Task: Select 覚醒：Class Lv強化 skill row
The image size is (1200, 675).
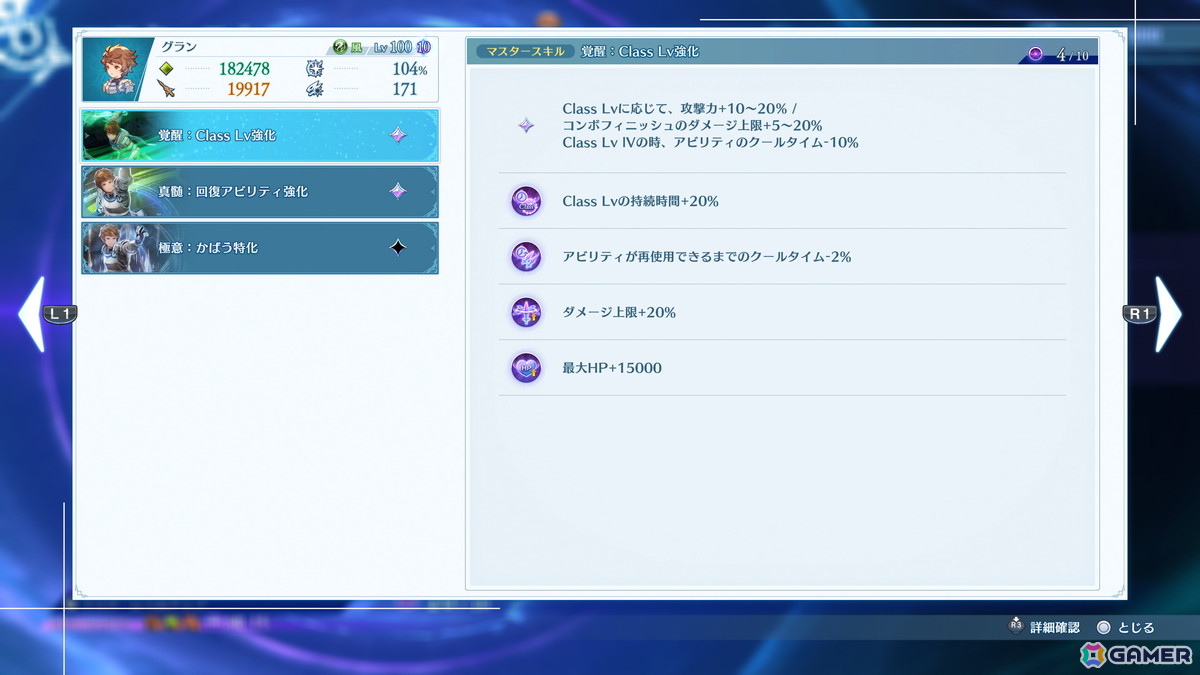Action: click(260, 135)
